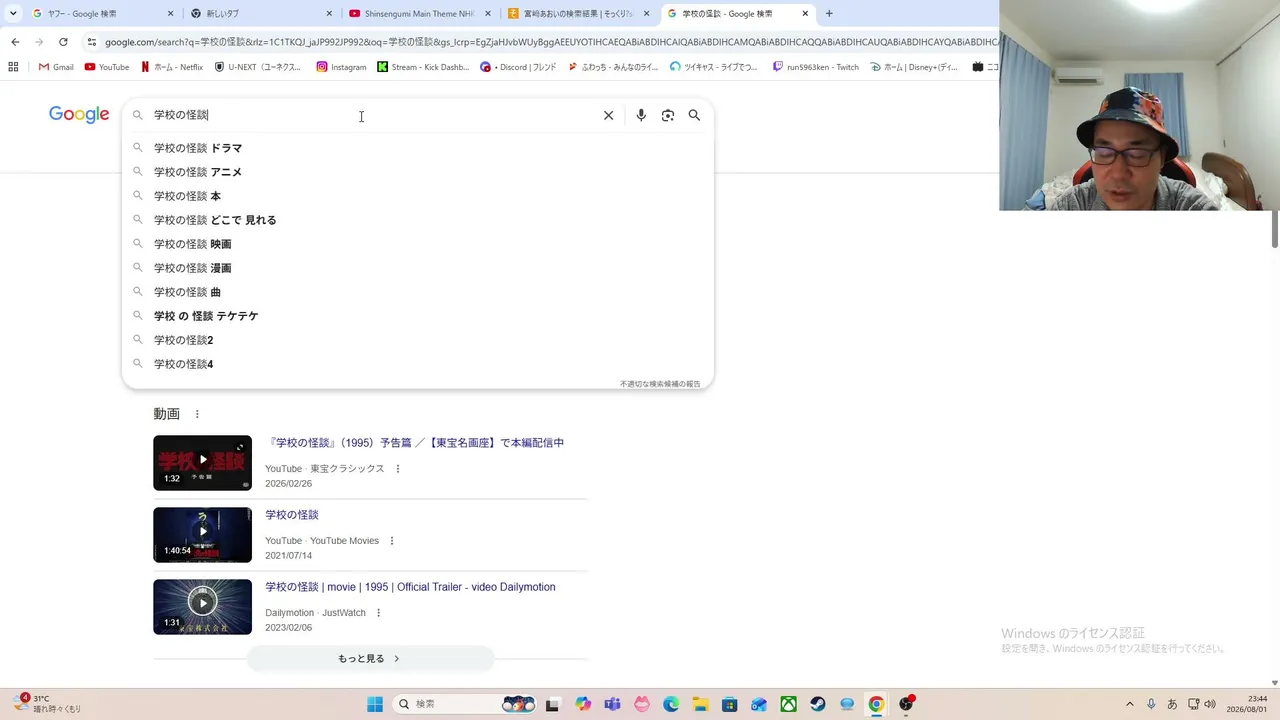Choose suggestion 学校の怪談 どこで 見れる
Viewport: 1280px width, 720px height.
(x=418, y=220)
